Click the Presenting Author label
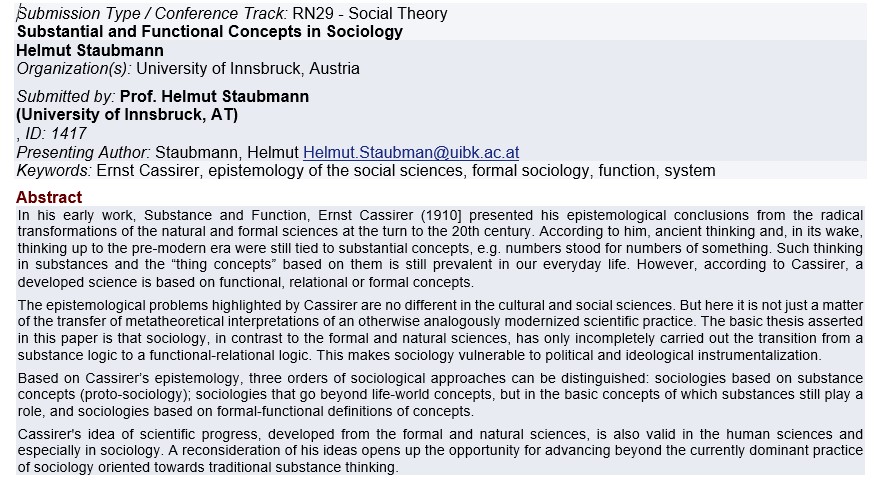The width and height of the screenshot is (878, 483). pyautogui.click(x=83, y=152)
